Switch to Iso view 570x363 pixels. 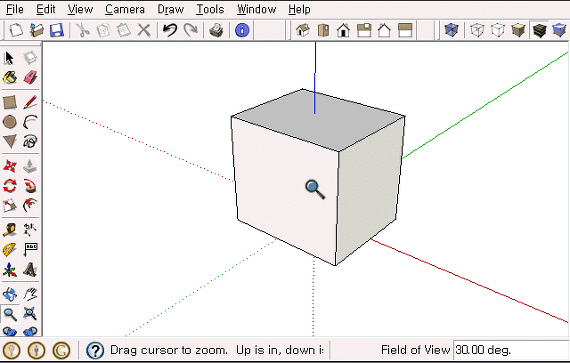pos(303,30)
